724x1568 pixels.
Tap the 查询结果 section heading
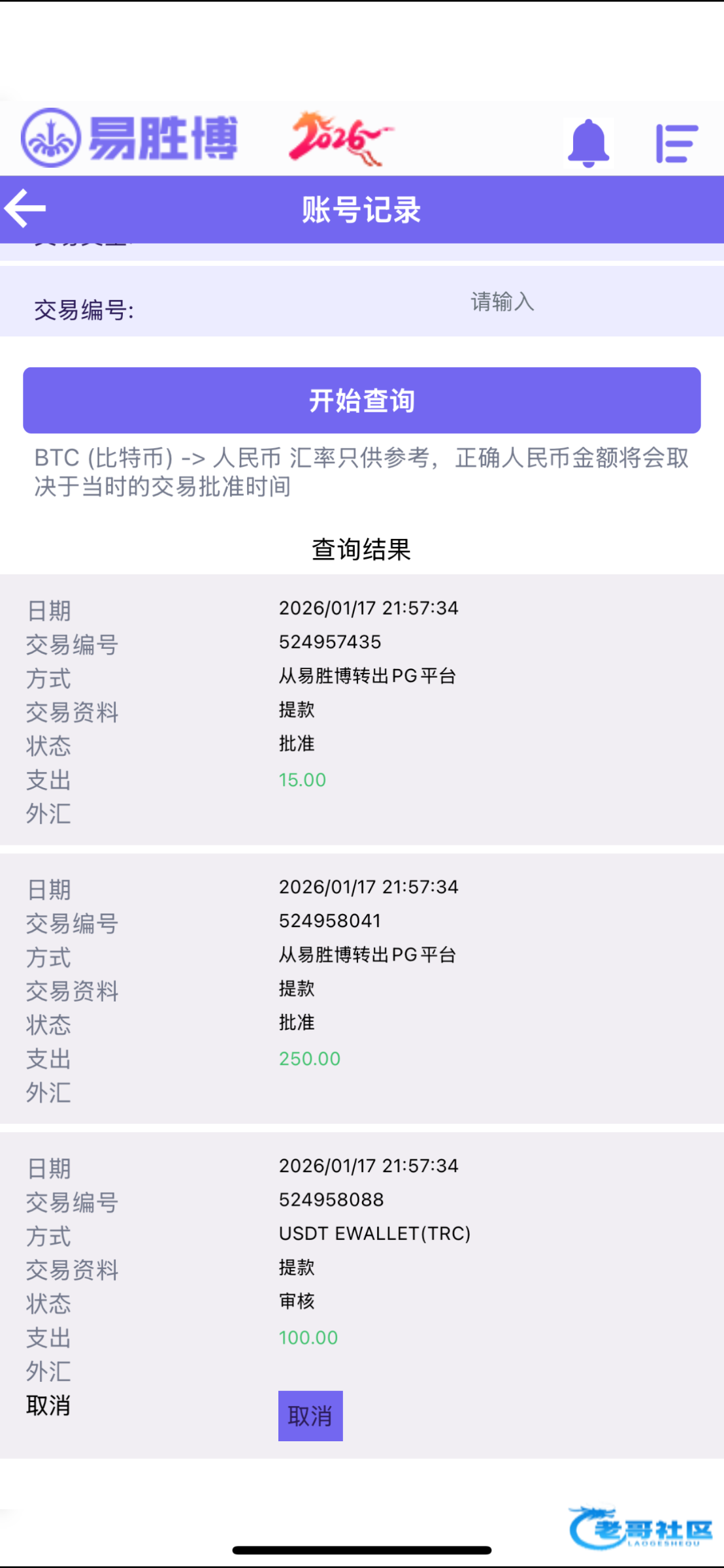[361, 549]
